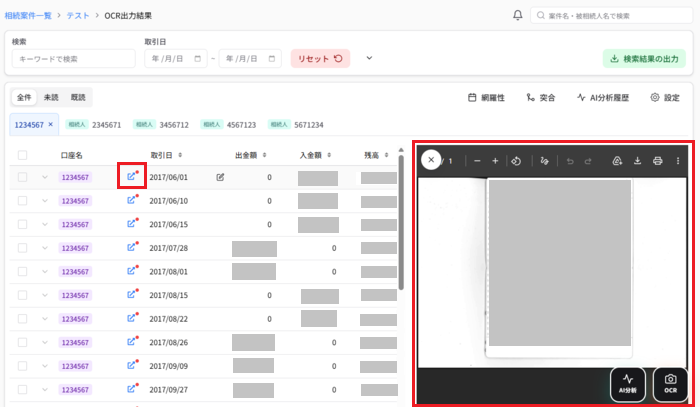Expand more search filters chevron
Viewport: 700px width, 407px height.
369,58
